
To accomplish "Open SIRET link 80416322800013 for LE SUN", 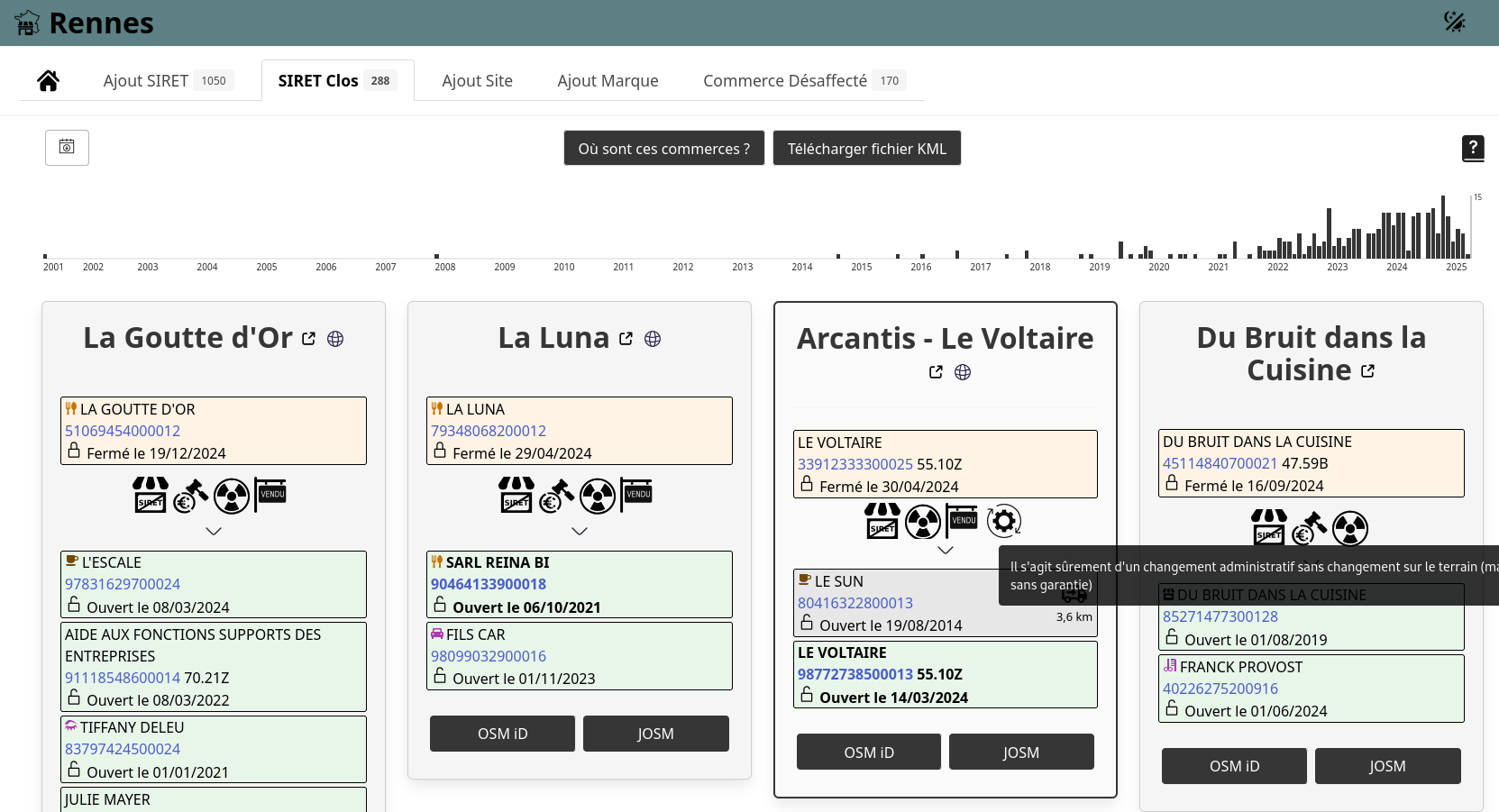I will 855,603.
